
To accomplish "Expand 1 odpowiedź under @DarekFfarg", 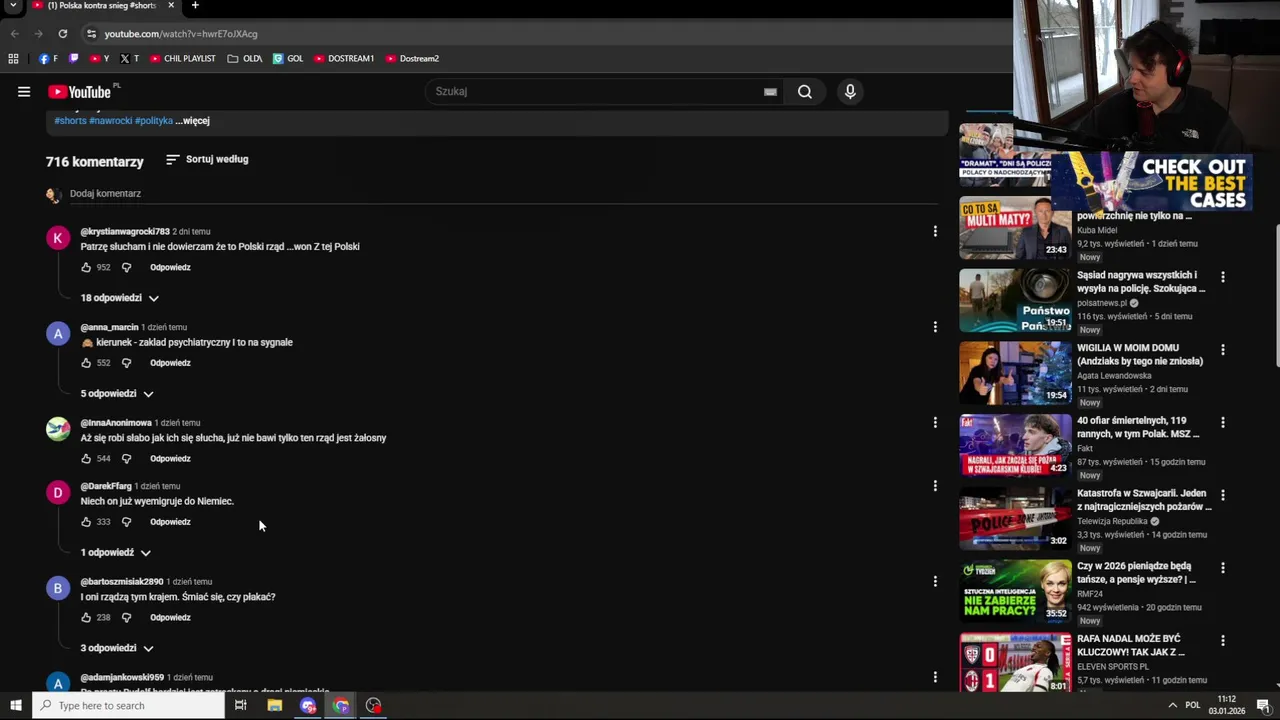I will (x=116, y=553).
